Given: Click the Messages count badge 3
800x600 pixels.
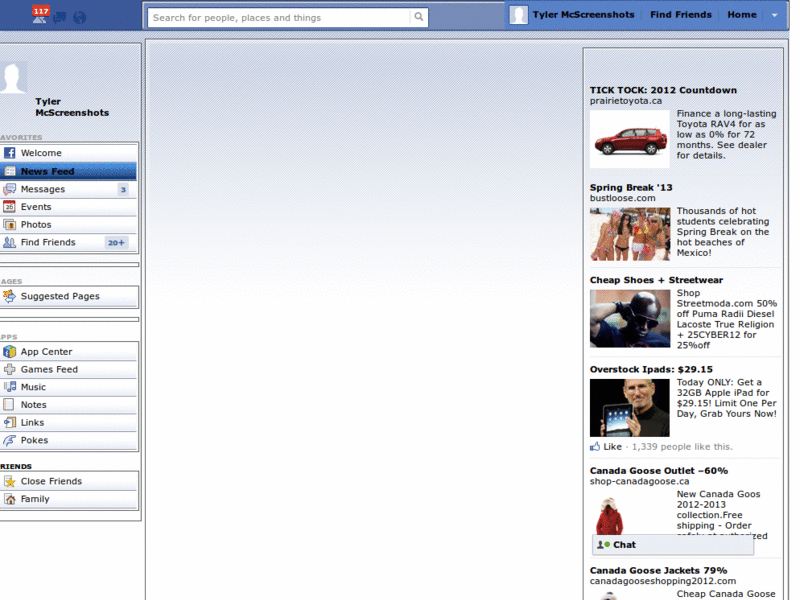Looking at the screenshot, I should [x=123, y=190].
